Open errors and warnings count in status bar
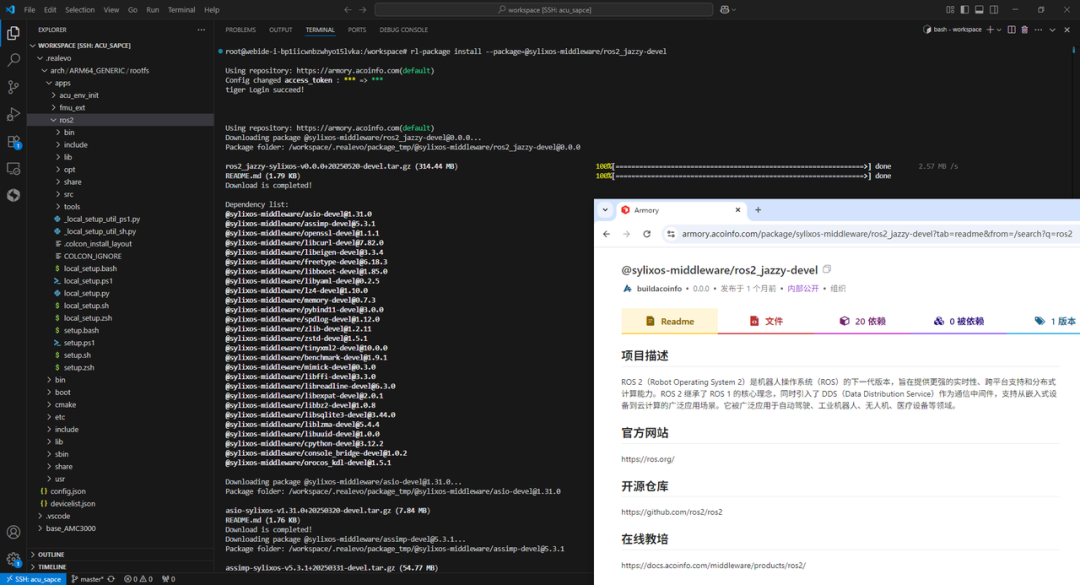The image size is (1080, 585). point(138,579)
